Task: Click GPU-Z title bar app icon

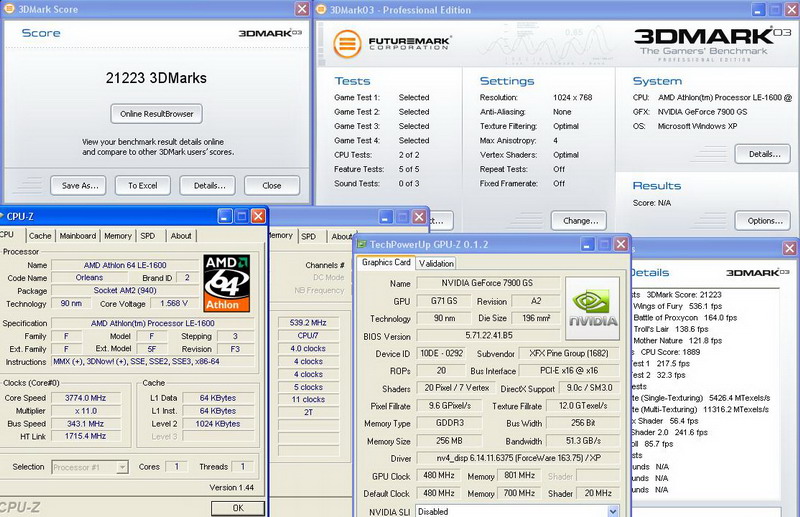Action: (x=362, y=244)
